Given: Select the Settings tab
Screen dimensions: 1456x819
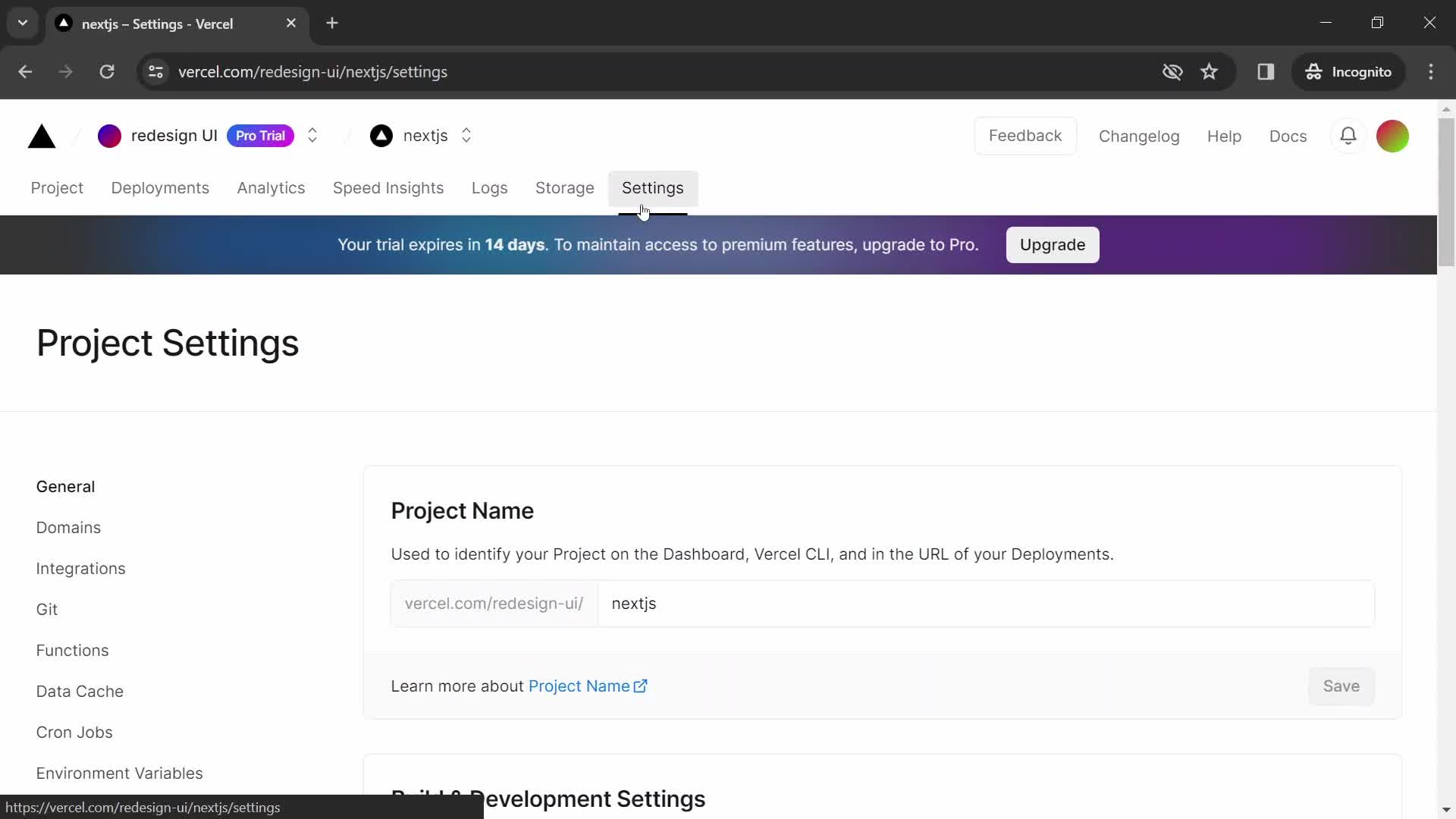Looking at the screenshot, I should (x=652, y=188).
